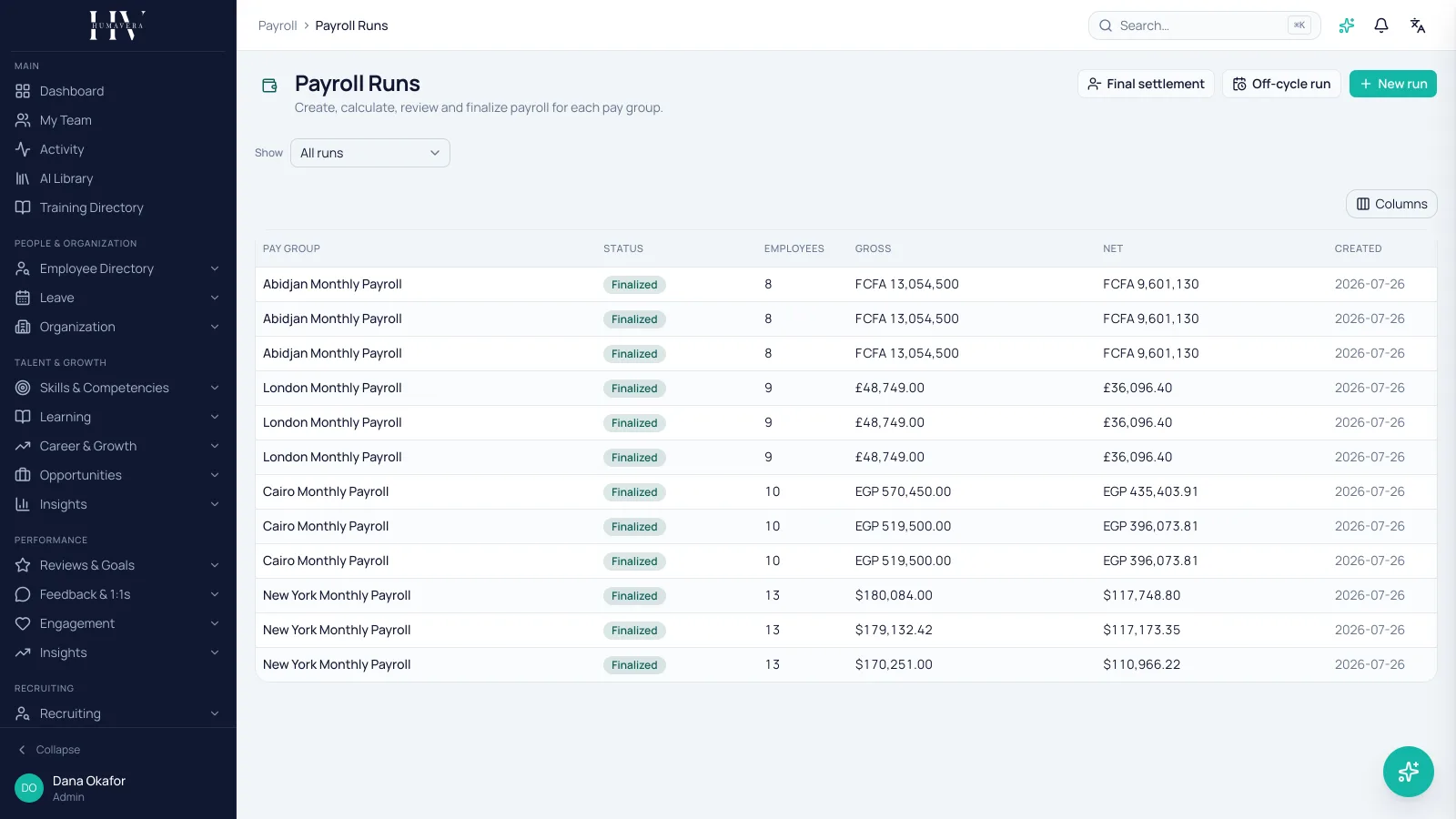The image size is (1456, 819).
Task: Open Training Directory book icon
Action: click(x=23, y=207)
